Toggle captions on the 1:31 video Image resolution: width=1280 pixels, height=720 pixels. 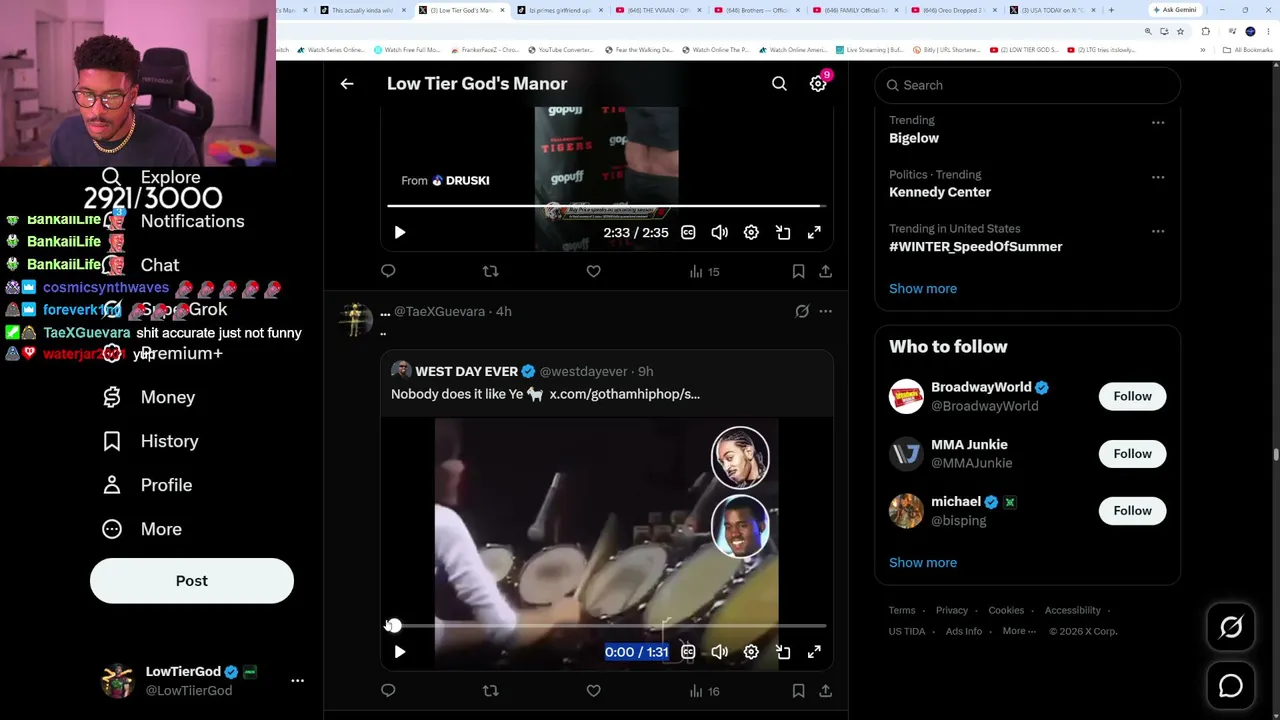[x=688, y=652]
